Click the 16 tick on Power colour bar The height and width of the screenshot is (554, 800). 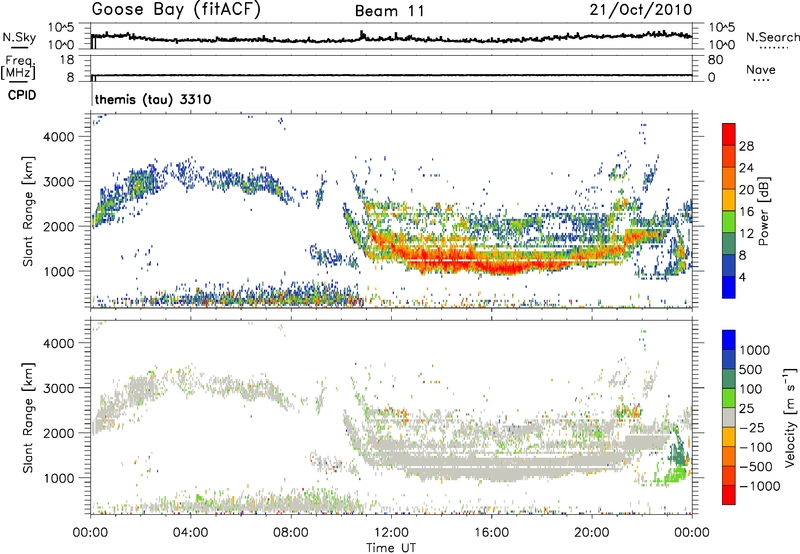tap(746, 211)
